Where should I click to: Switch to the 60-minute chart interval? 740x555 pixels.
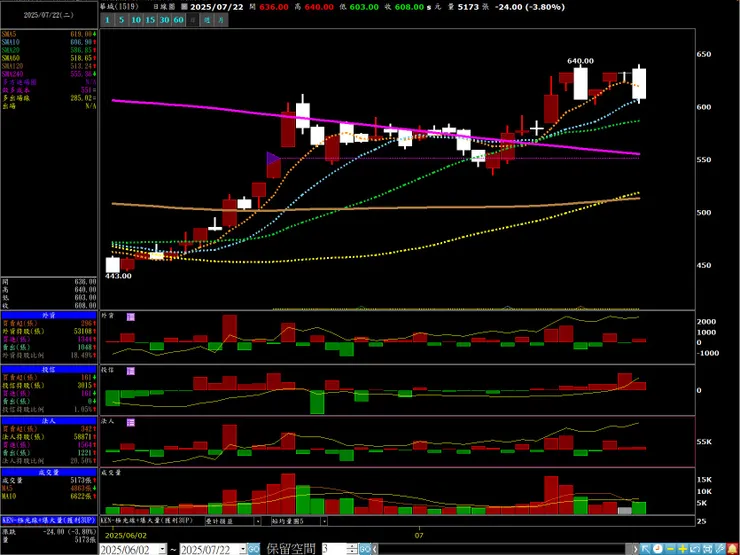[178, 20]
